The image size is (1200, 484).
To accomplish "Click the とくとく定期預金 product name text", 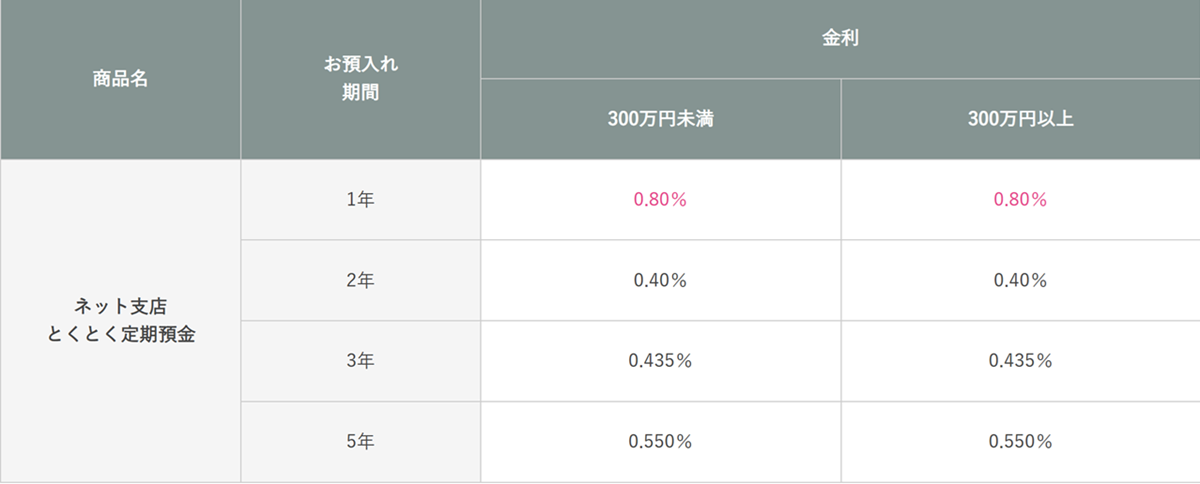I will click(120, 335).
